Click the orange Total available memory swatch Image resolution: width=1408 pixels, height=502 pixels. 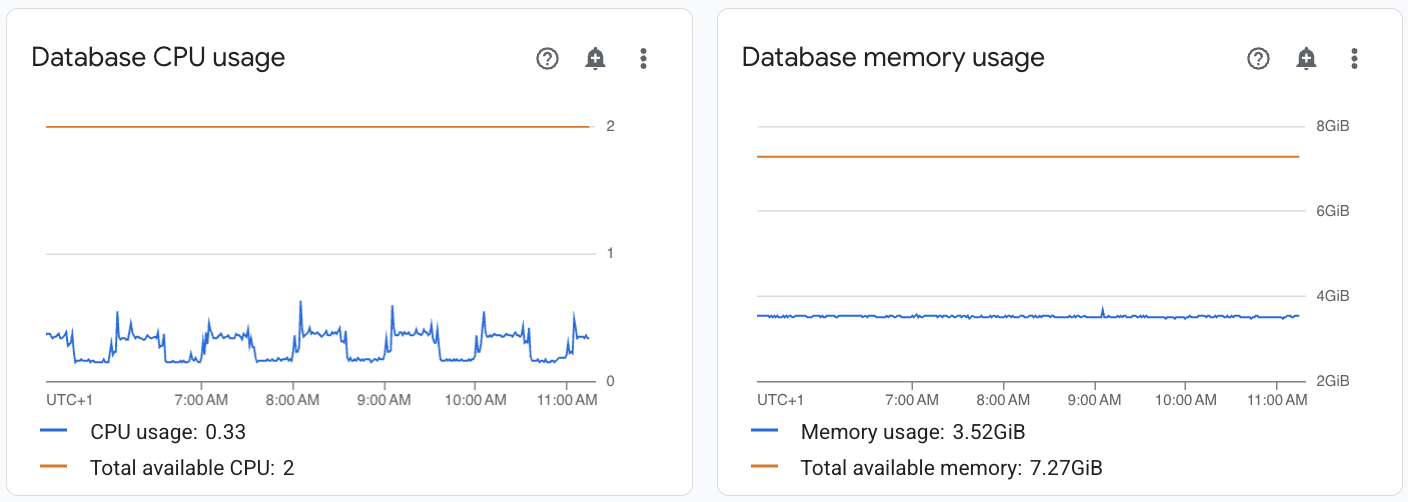coord(764,466)
